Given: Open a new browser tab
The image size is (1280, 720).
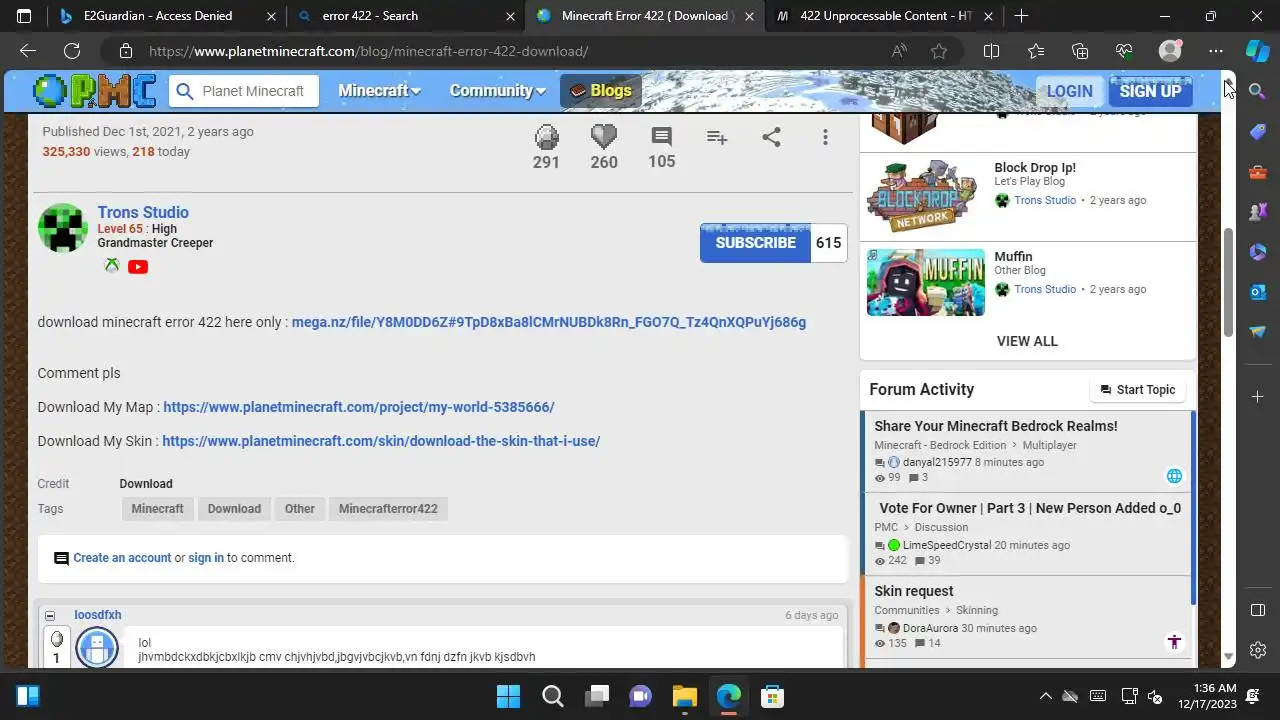Looking at the screenshot, I should click(x=1021, y=16).
